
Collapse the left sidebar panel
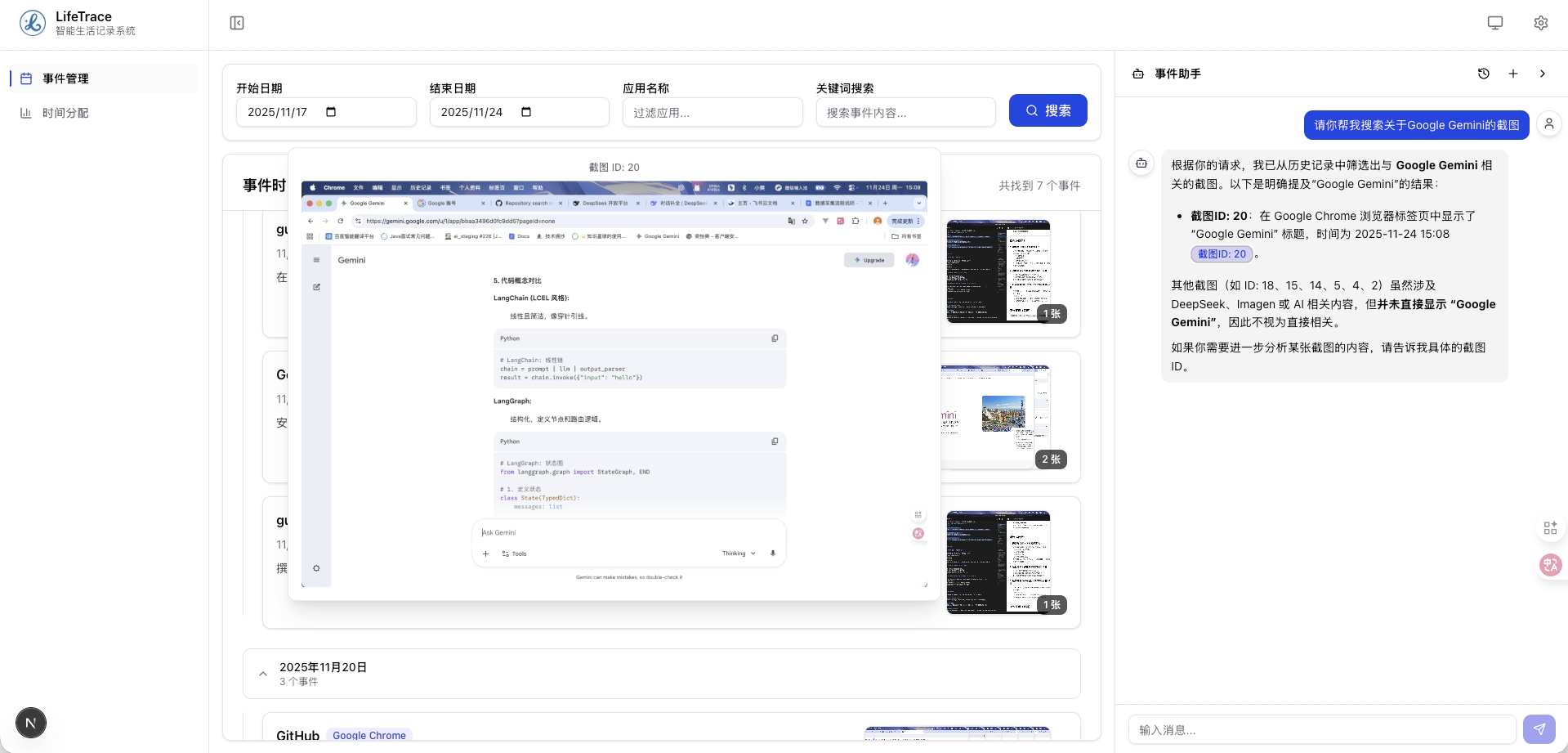(237, 23)
